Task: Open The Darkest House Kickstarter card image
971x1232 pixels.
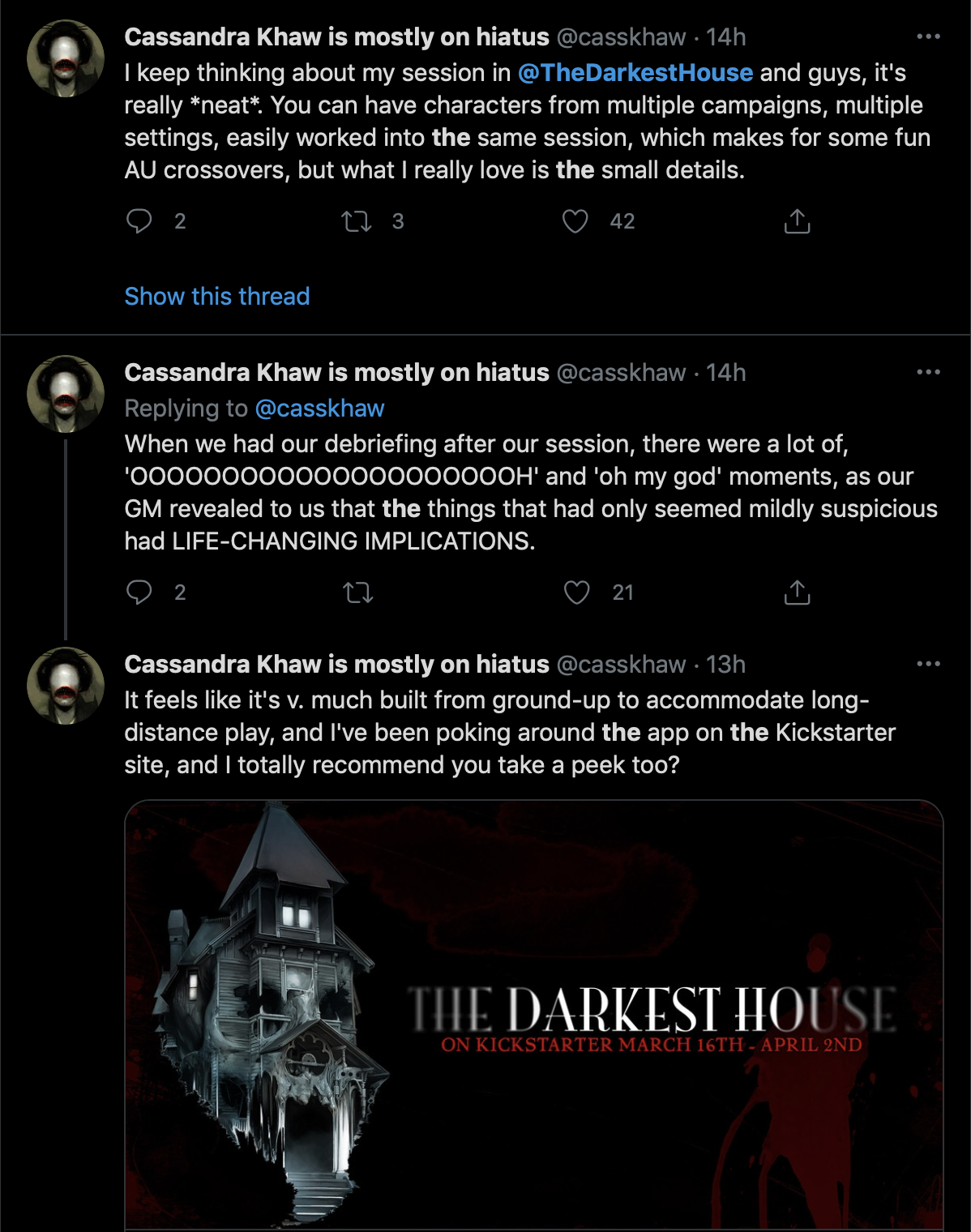Action: (534, 1015)
